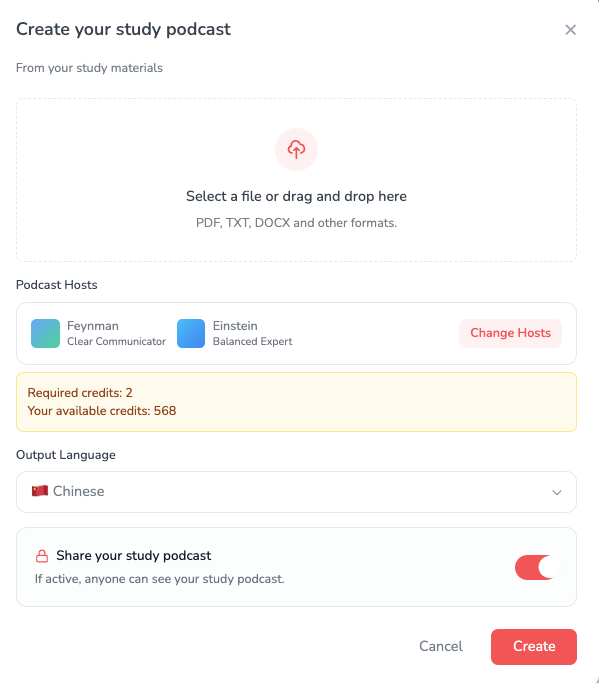
Task: Close the study podcast dialog
Action: pyautogui.click(x=570, y=30)
